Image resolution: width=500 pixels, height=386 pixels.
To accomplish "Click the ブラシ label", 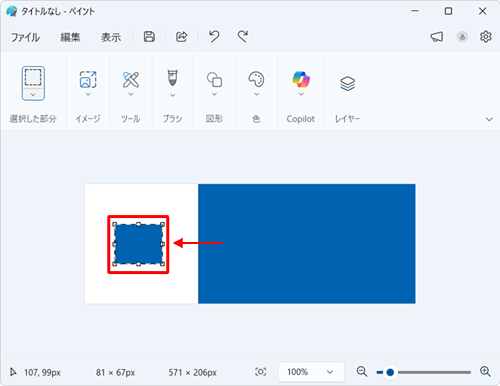I will pyautogui.click(x=172, y=119).
